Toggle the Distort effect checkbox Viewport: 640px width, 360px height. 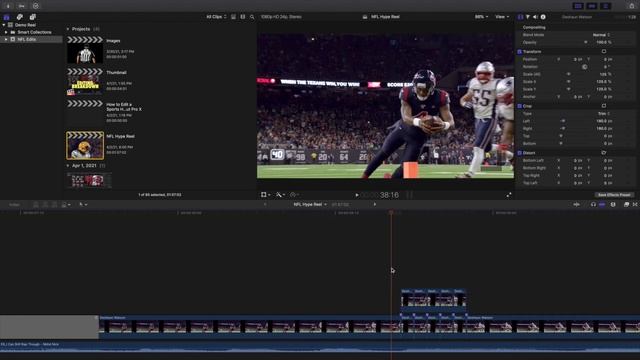click(x=519, y=153)
